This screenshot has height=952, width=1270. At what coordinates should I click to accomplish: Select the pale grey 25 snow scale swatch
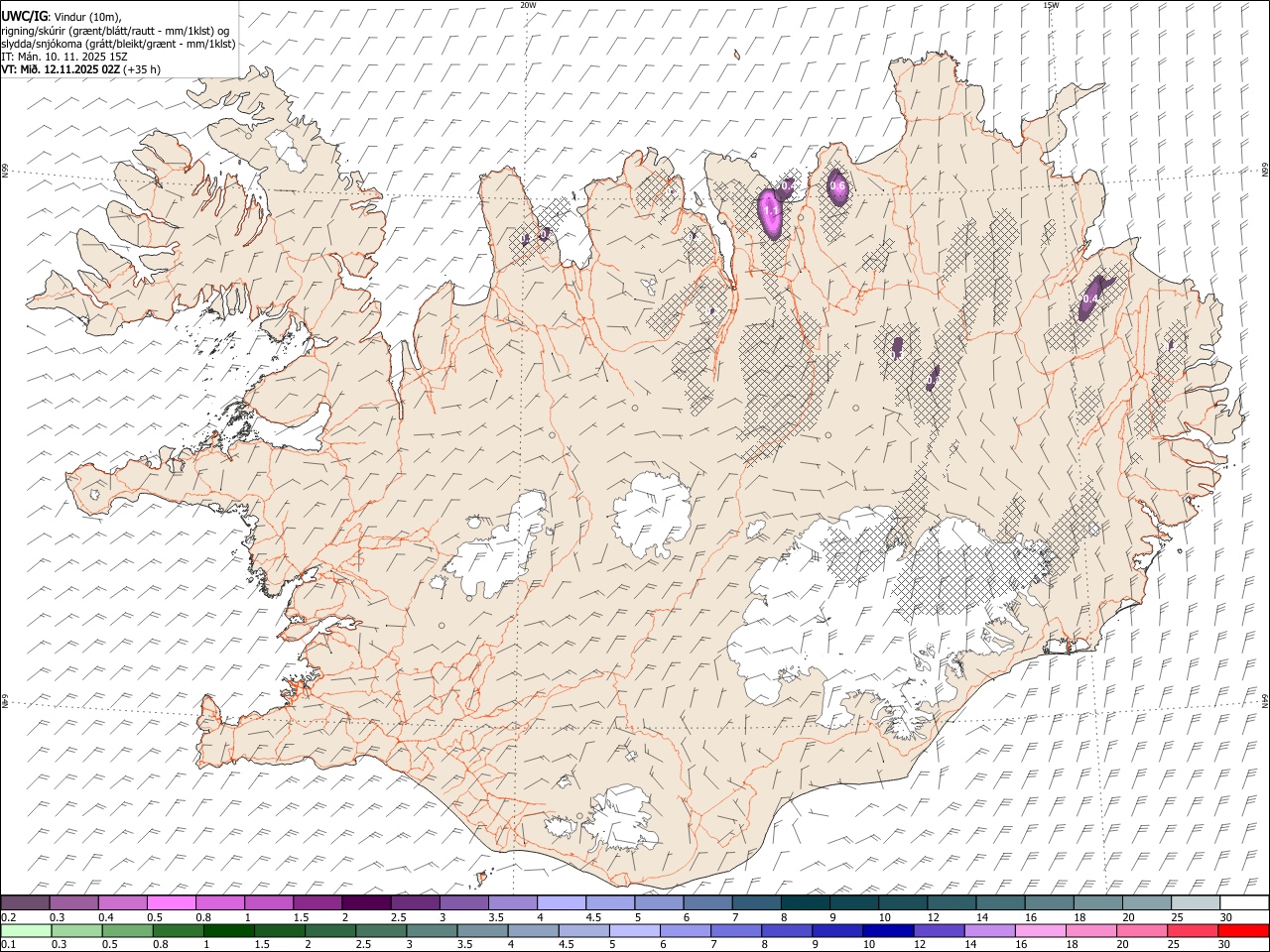tap(1196, 903)
